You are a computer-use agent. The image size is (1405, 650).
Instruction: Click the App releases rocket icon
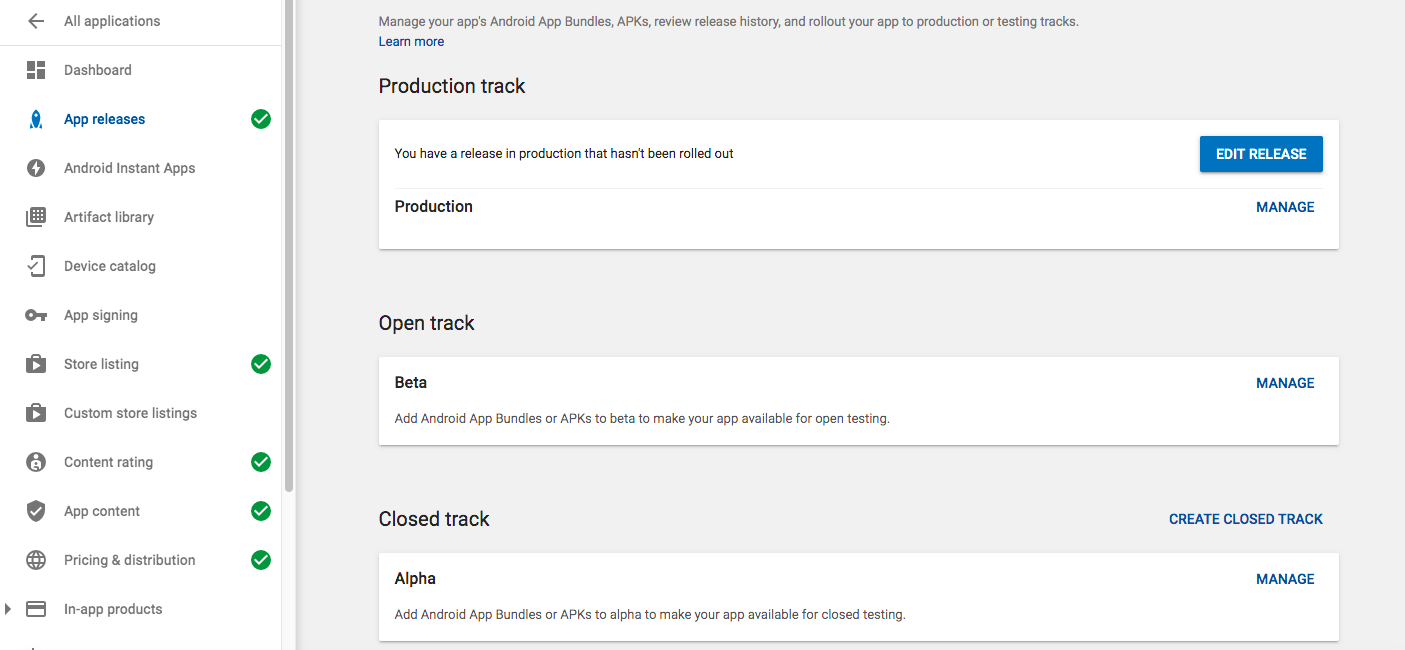click(36, 119)
